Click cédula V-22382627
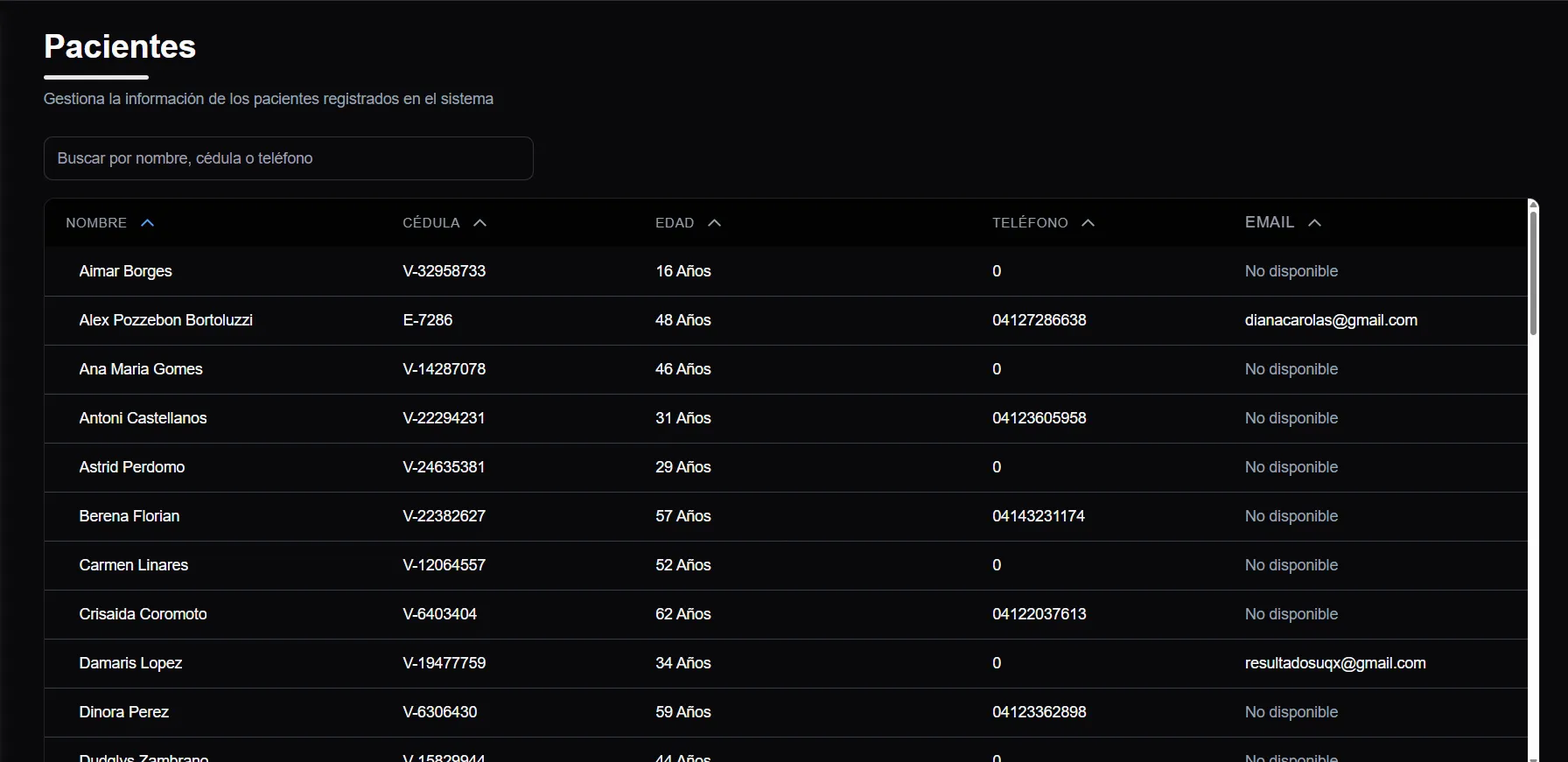Image resolution: width=1568 pixels, height=762 pixels. [444, 516]
